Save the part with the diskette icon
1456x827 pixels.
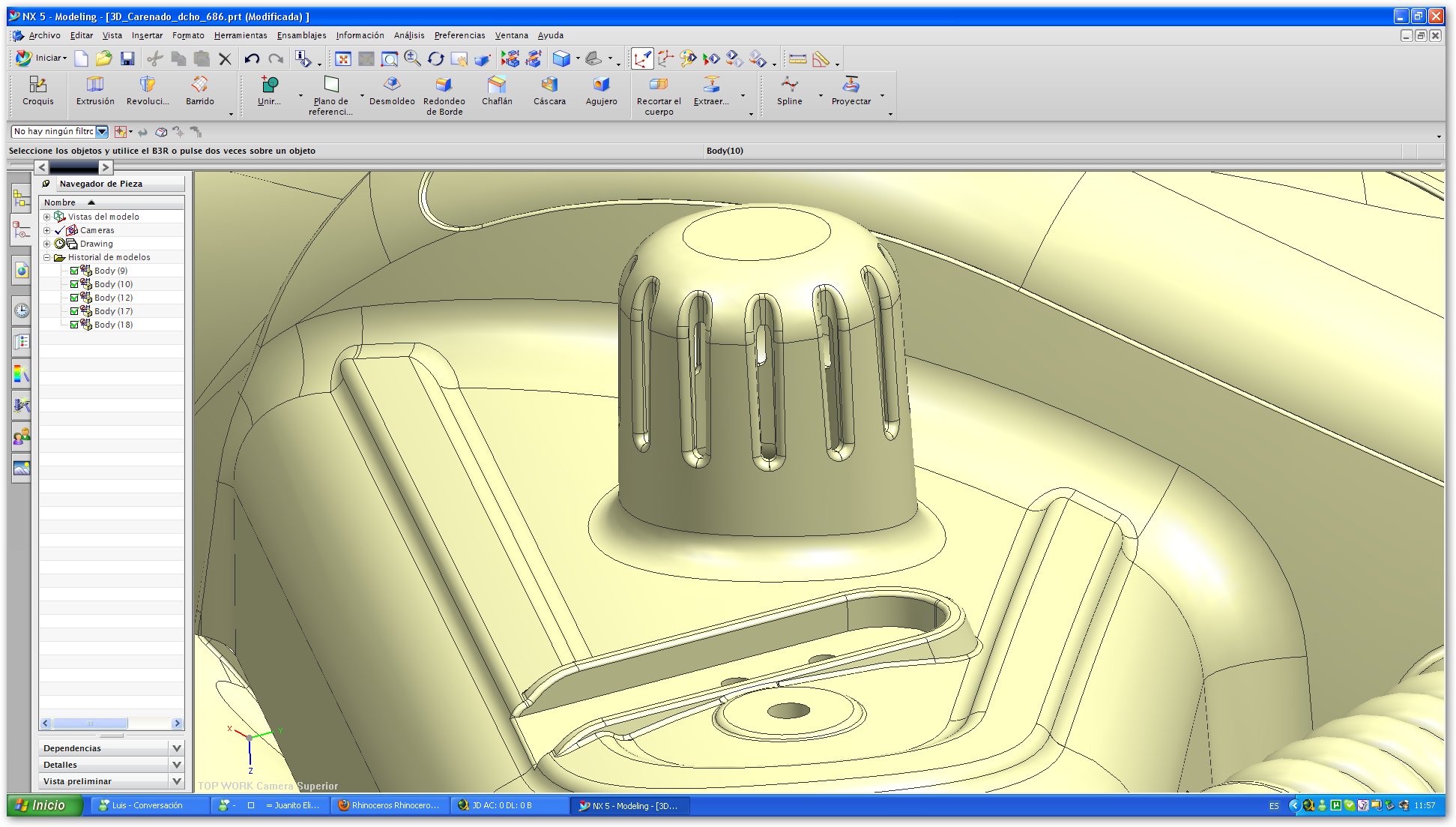(127, 58)
